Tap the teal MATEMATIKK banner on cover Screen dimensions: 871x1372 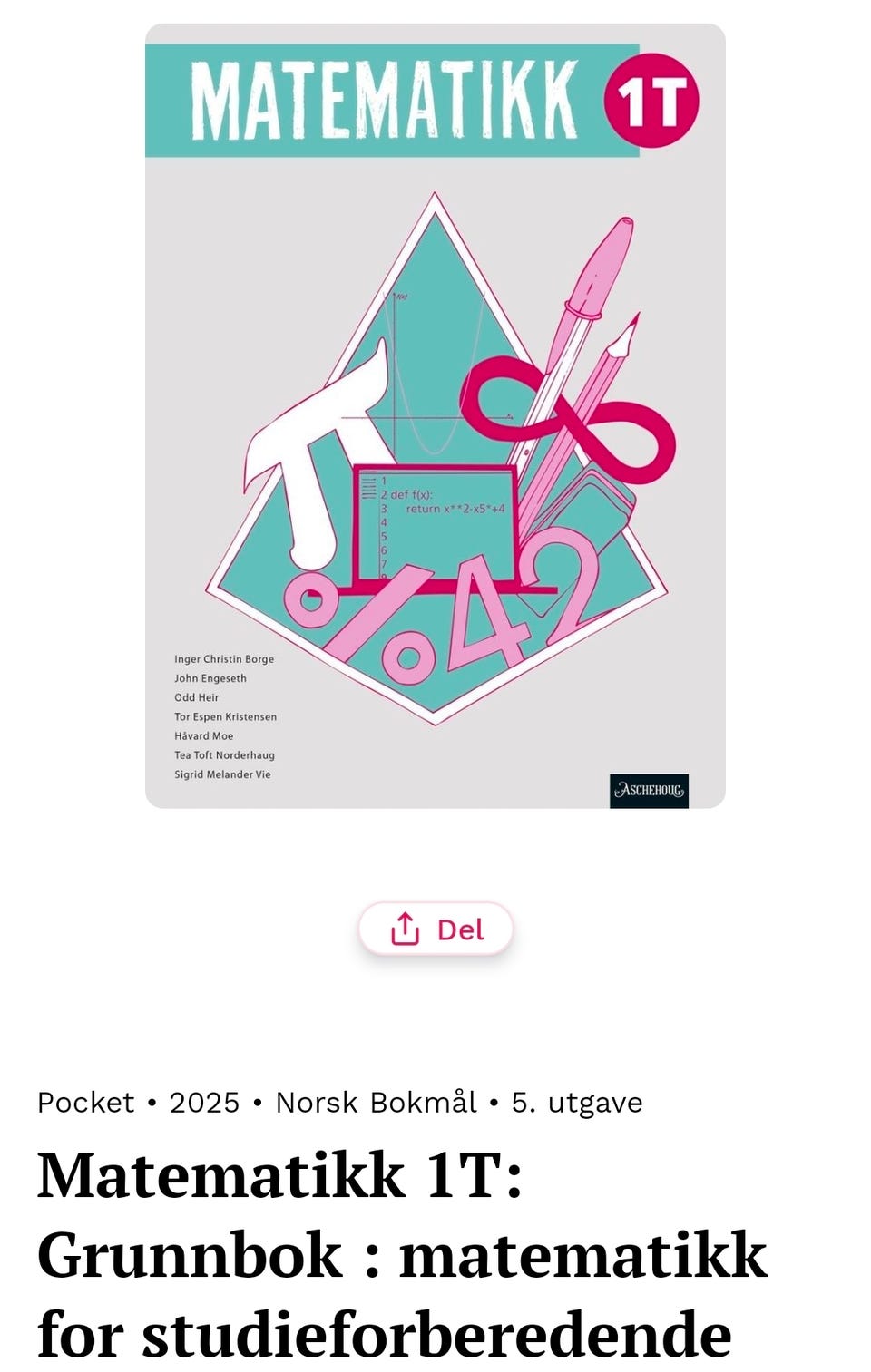[392, 101]
